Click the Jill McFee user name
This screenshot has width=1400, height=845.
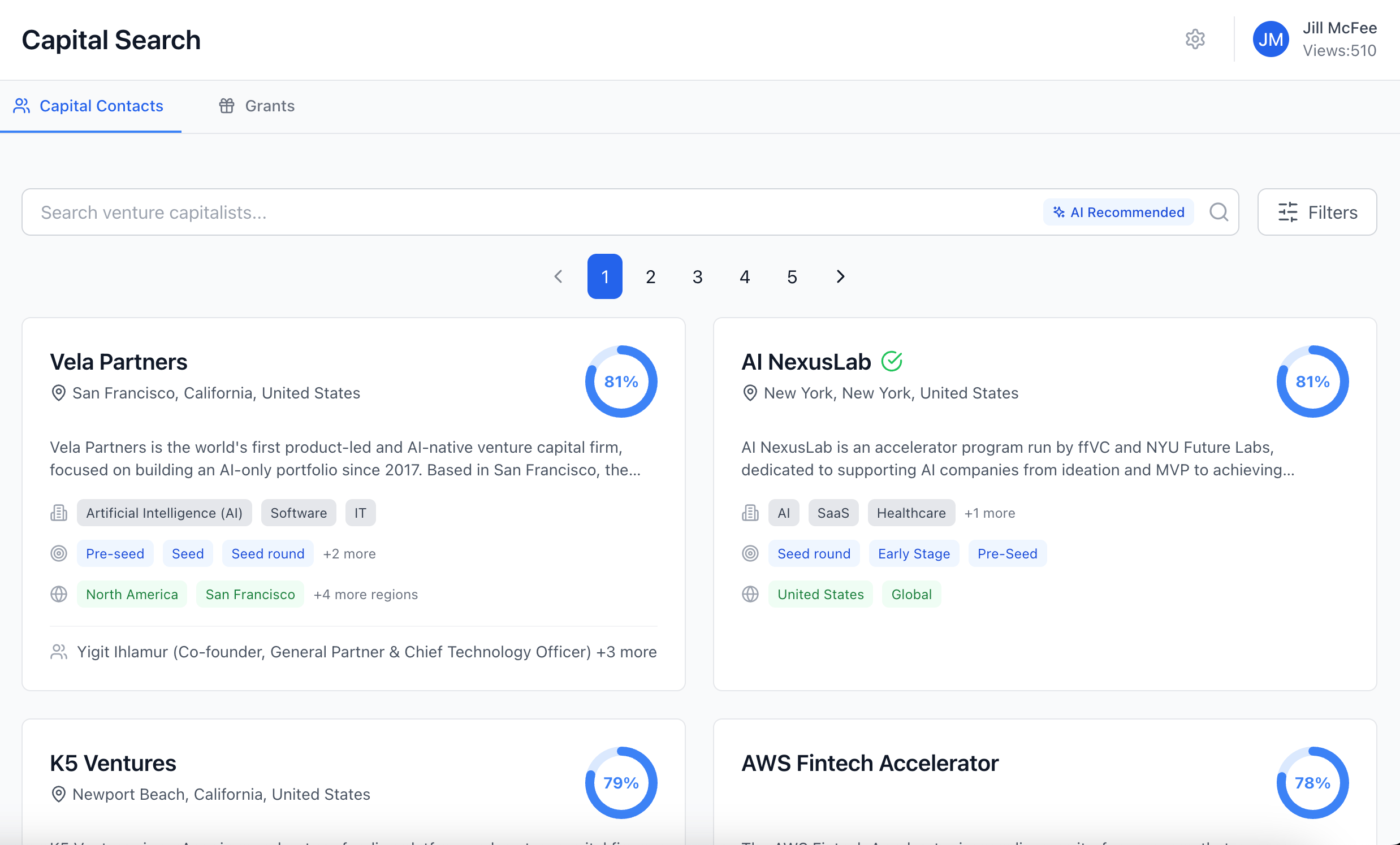[x=1339, y=28]
